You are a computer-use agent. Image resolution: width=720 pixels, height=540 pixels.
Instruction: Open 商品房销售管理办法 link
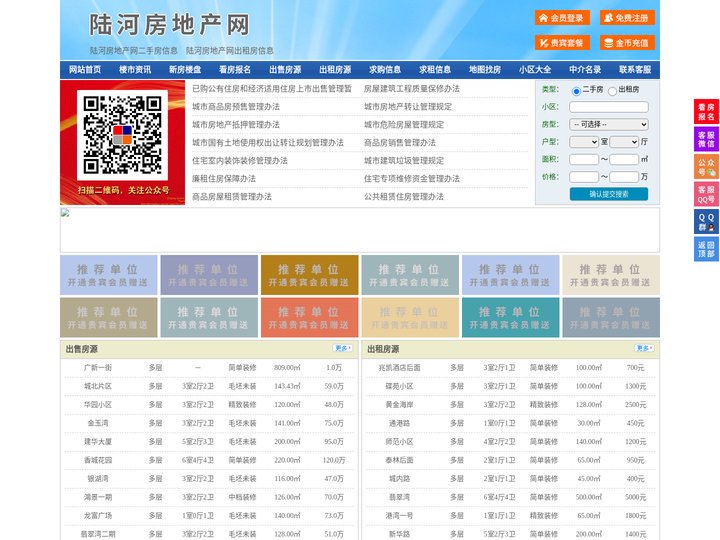click(x=399, y=143)
